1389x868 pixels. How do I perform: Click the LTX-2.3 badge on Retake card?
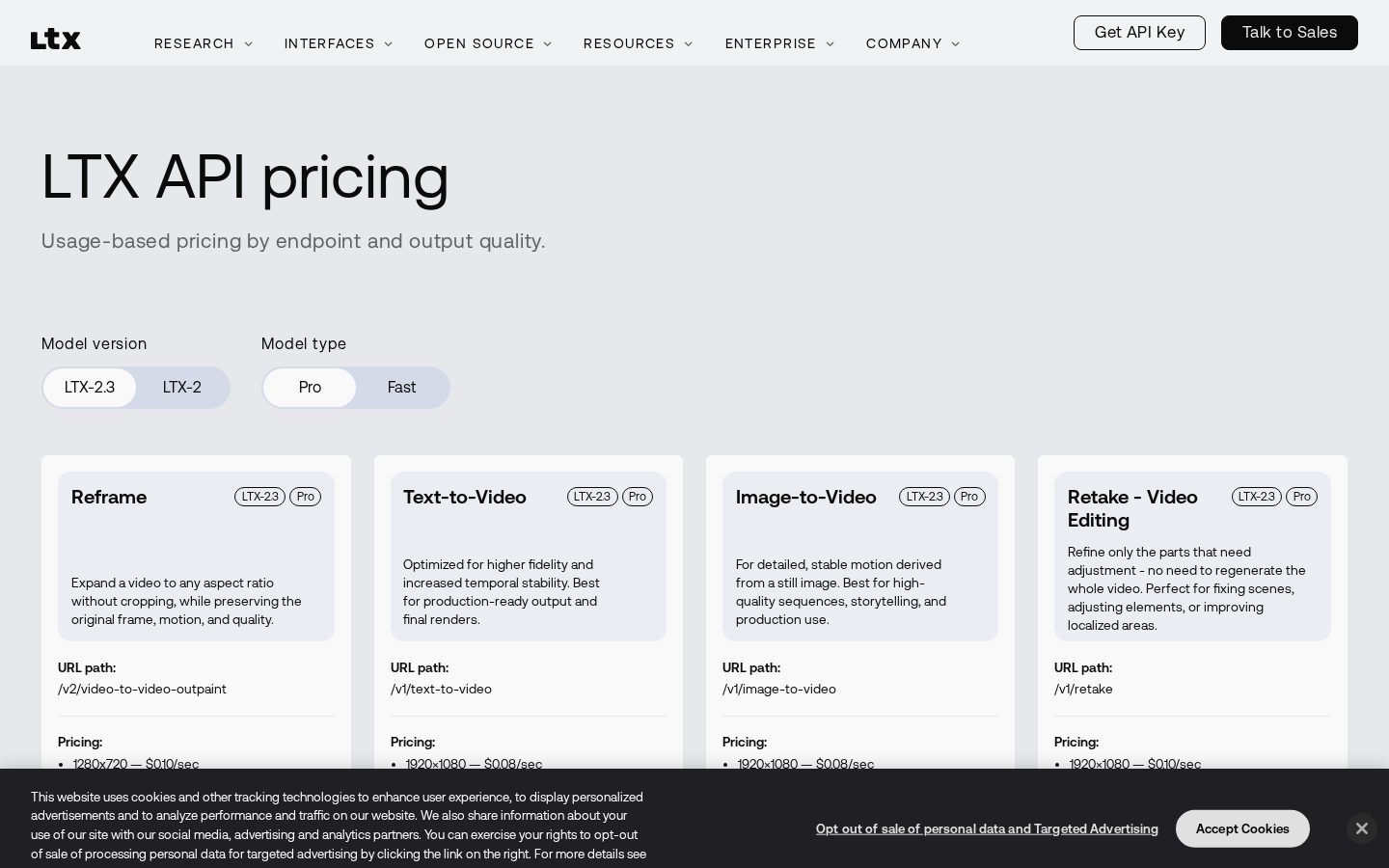pos(1257,497)
